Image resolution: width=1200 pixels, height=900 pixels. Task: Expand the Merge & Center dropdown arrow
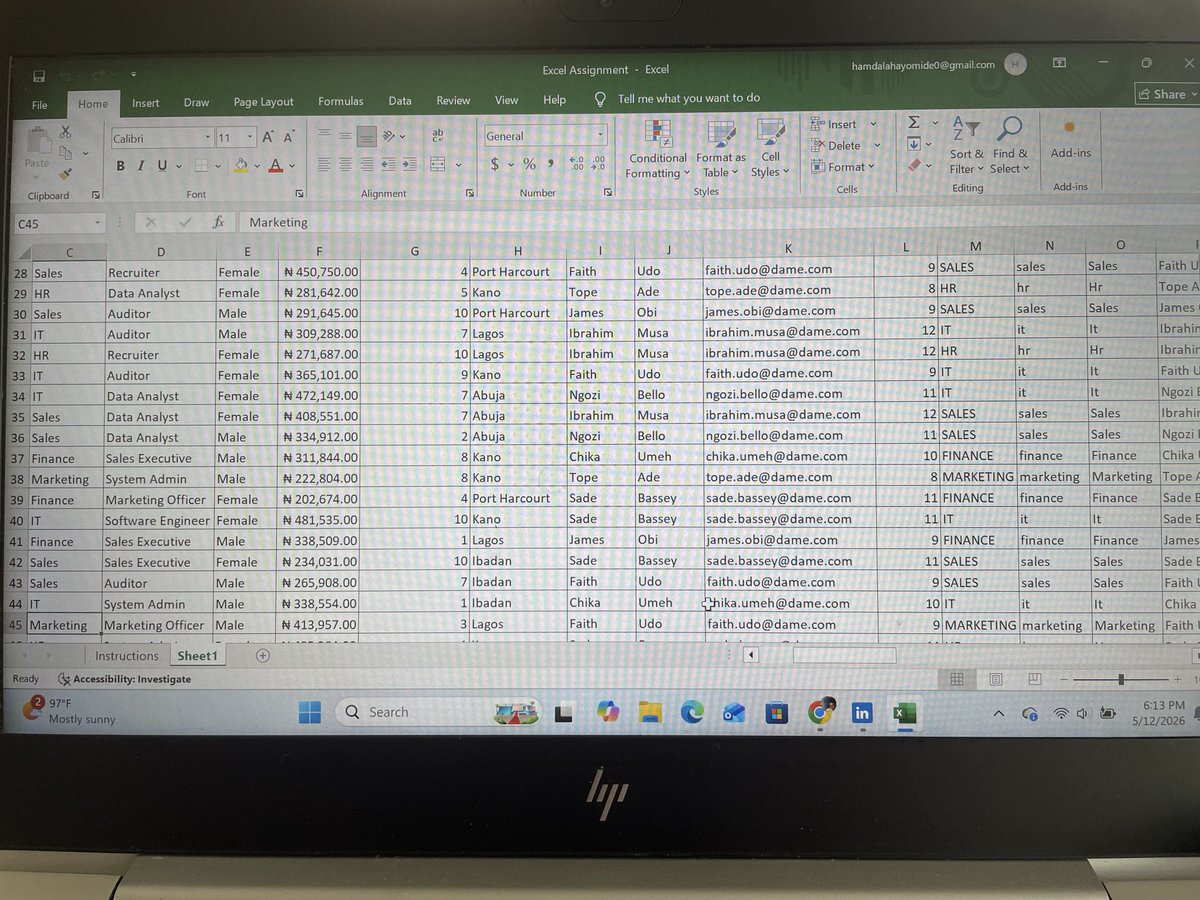(x=458, y=164)
